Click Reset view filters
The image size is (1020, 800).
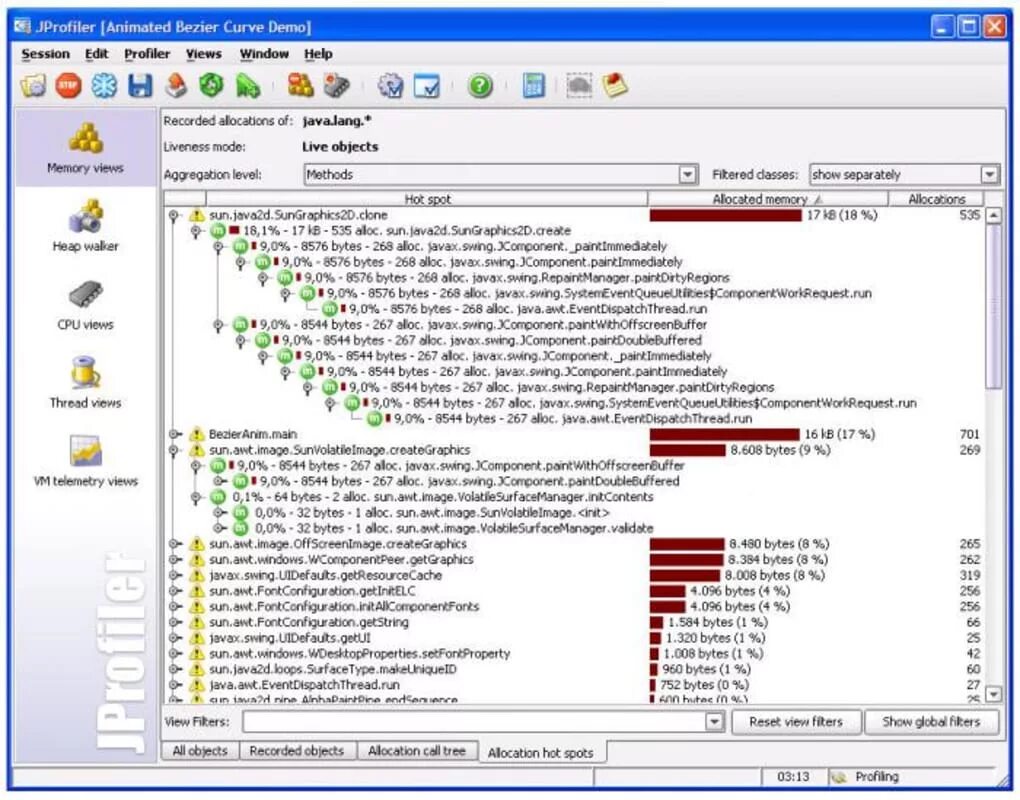pyautogui.click(x=796, y=722)
